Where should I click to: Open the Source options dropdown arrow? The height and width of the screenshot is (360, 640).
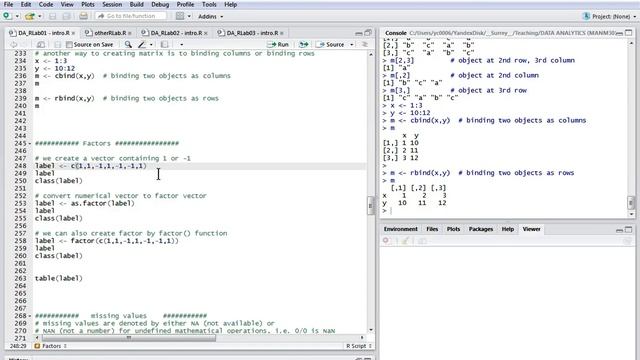(352, 44)
